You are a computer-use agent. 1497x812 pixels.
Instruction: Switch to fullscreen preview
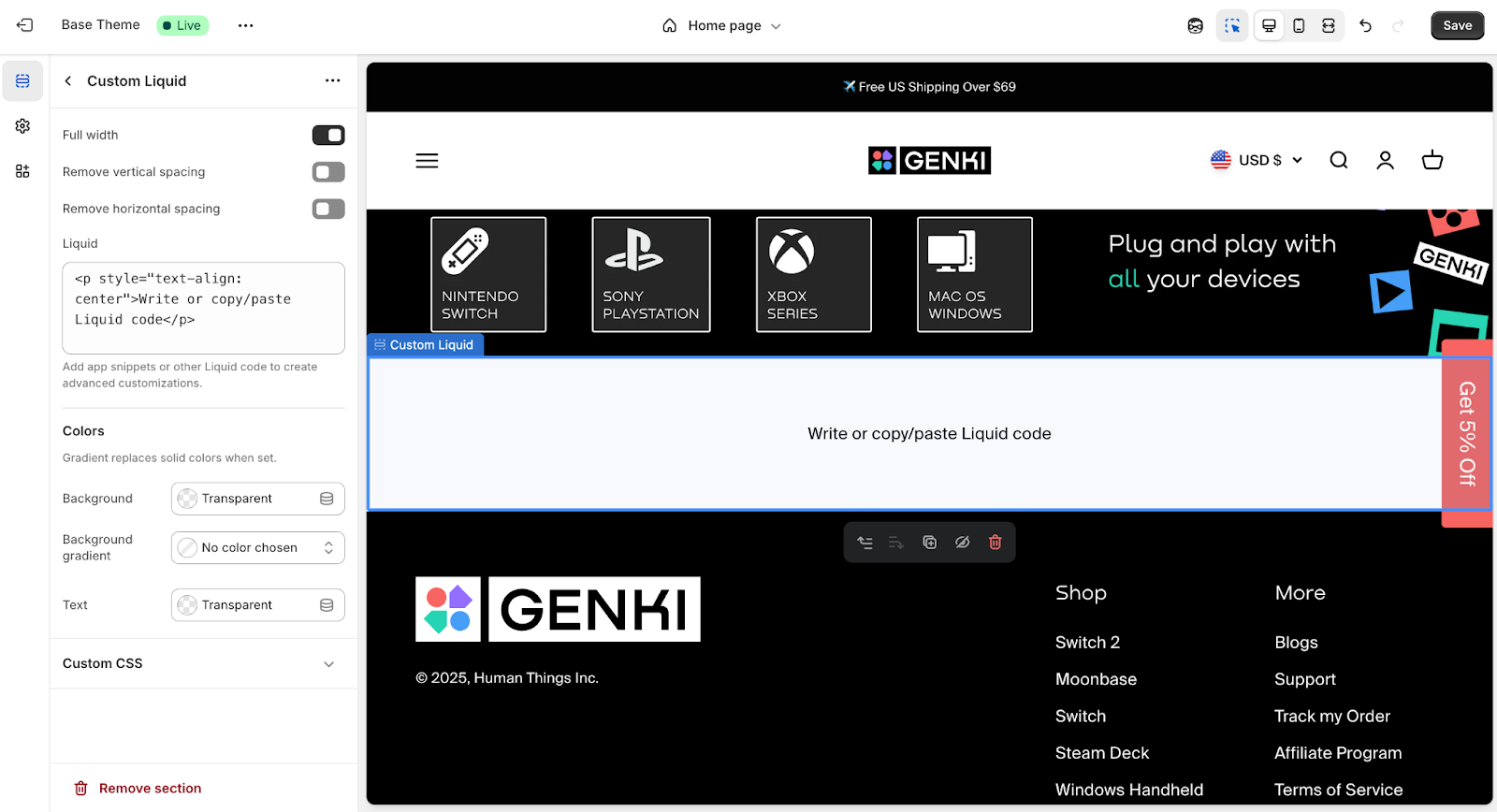[x=1329, y=26]
